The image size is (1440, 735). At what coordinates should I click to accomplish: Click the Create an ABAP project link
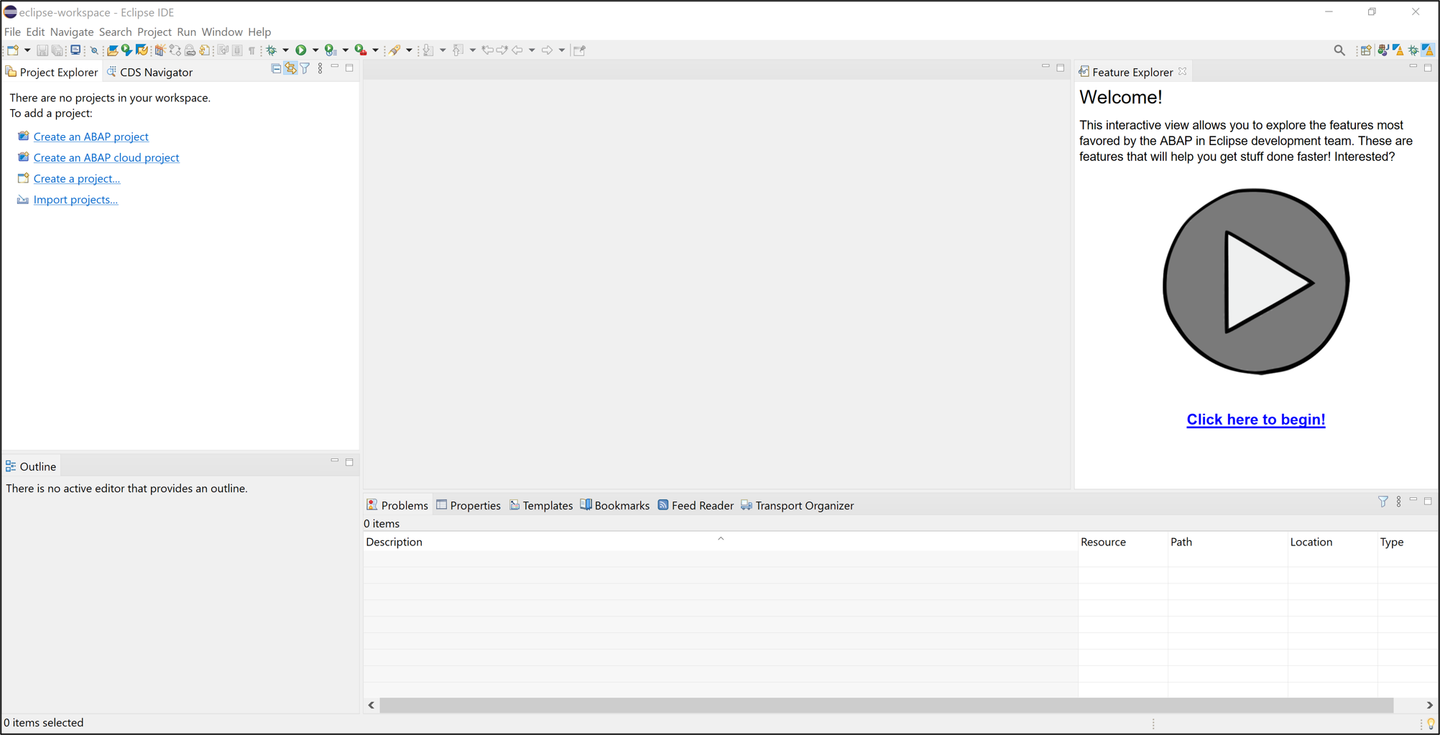tap(91, 137)
